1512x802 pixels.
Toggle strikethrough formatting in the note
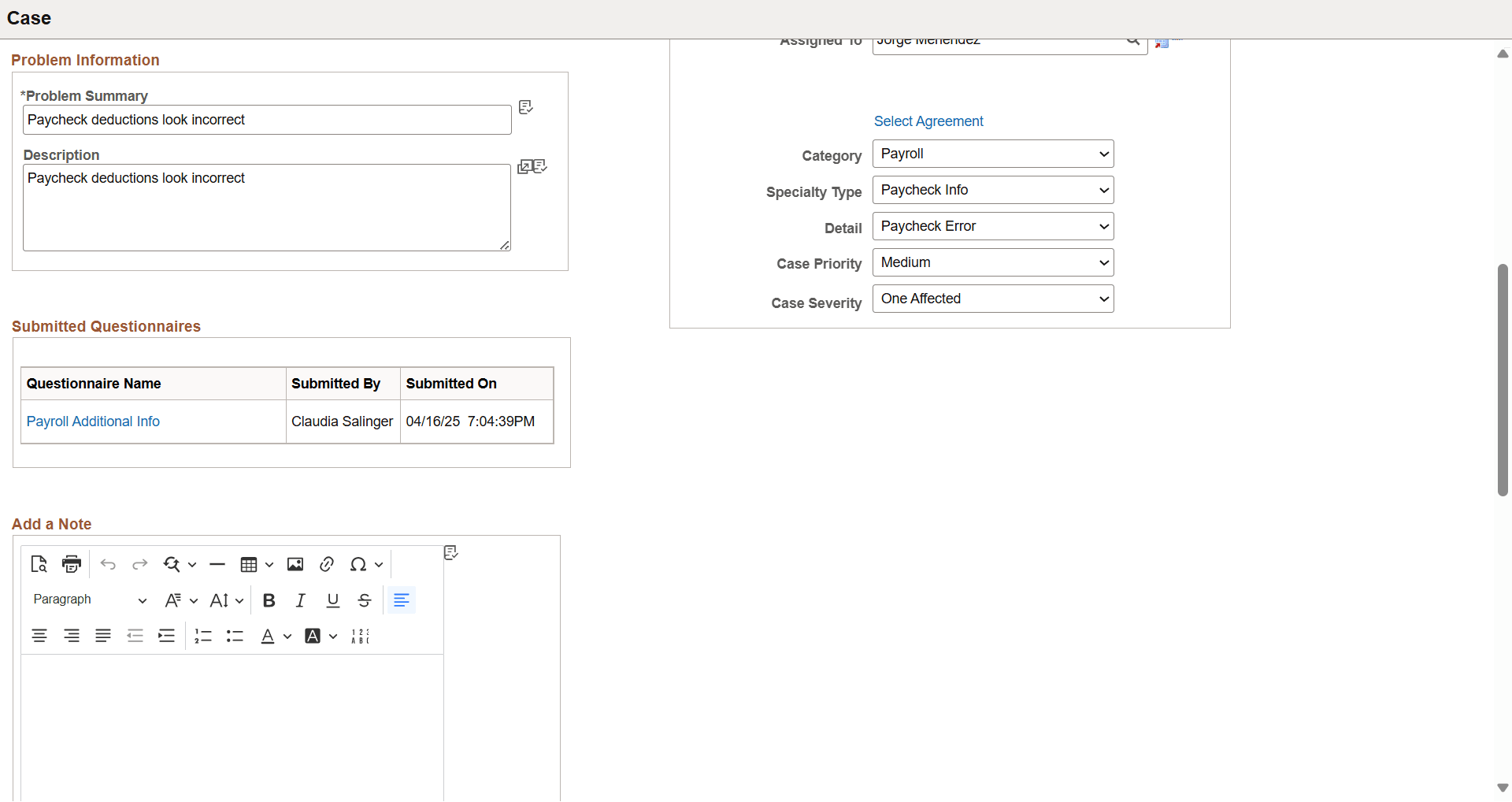click(x=364, y=600)
